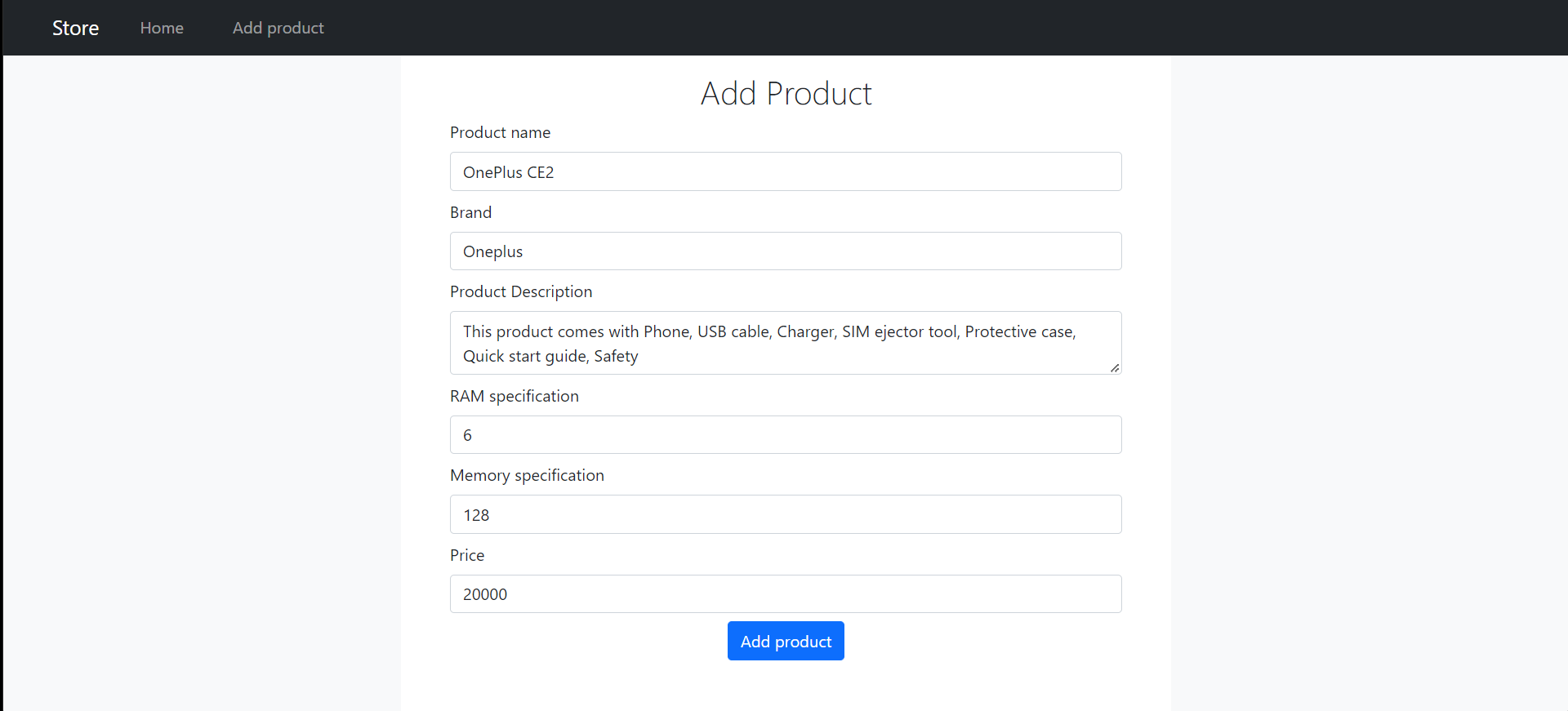The image size is (1568, 711).
Task: Click the Product name label
Action: (x=500, y=132)
